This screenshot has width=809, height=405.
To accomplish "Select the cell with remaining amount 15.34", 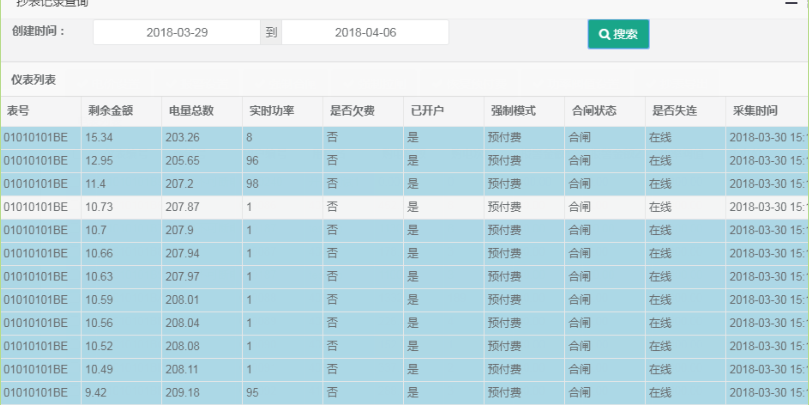I will click(100, 137).
